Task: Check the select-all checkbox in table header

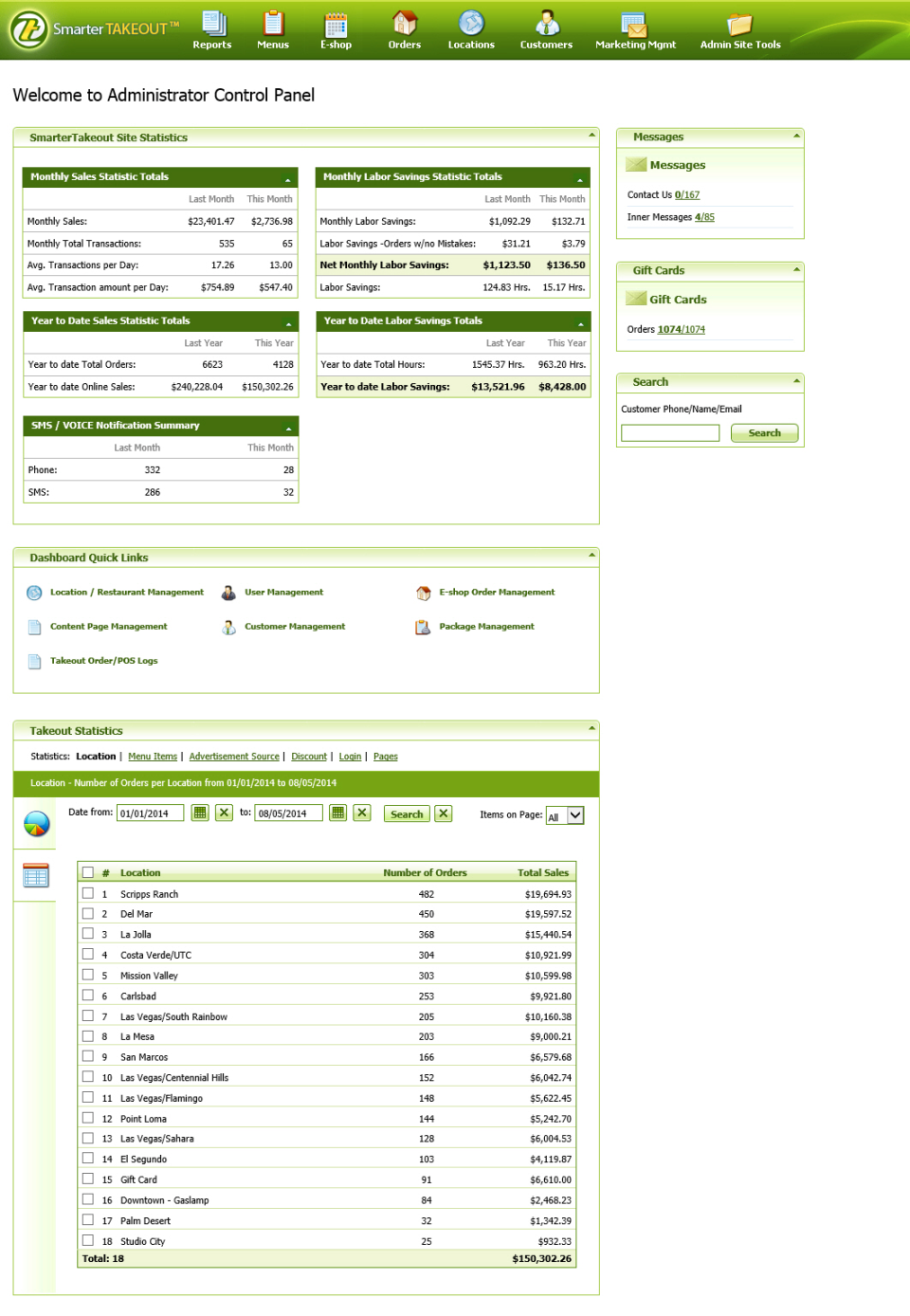Action: 88,872
